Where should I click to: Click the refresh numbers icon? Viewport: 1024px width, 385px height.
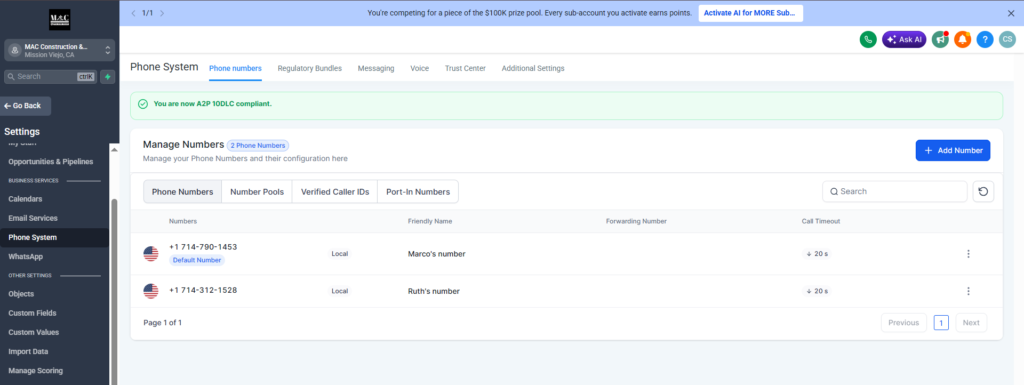point(984,192)
